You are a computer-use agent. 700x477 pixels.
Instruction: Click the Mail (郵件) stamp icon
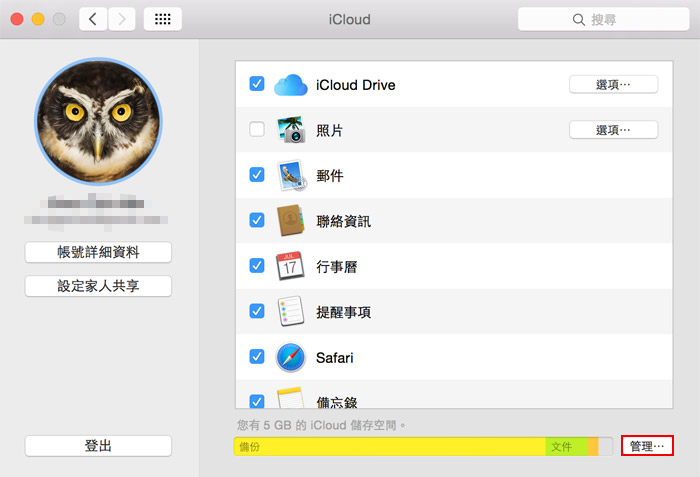pyautogui.click(x=291, y=176)
